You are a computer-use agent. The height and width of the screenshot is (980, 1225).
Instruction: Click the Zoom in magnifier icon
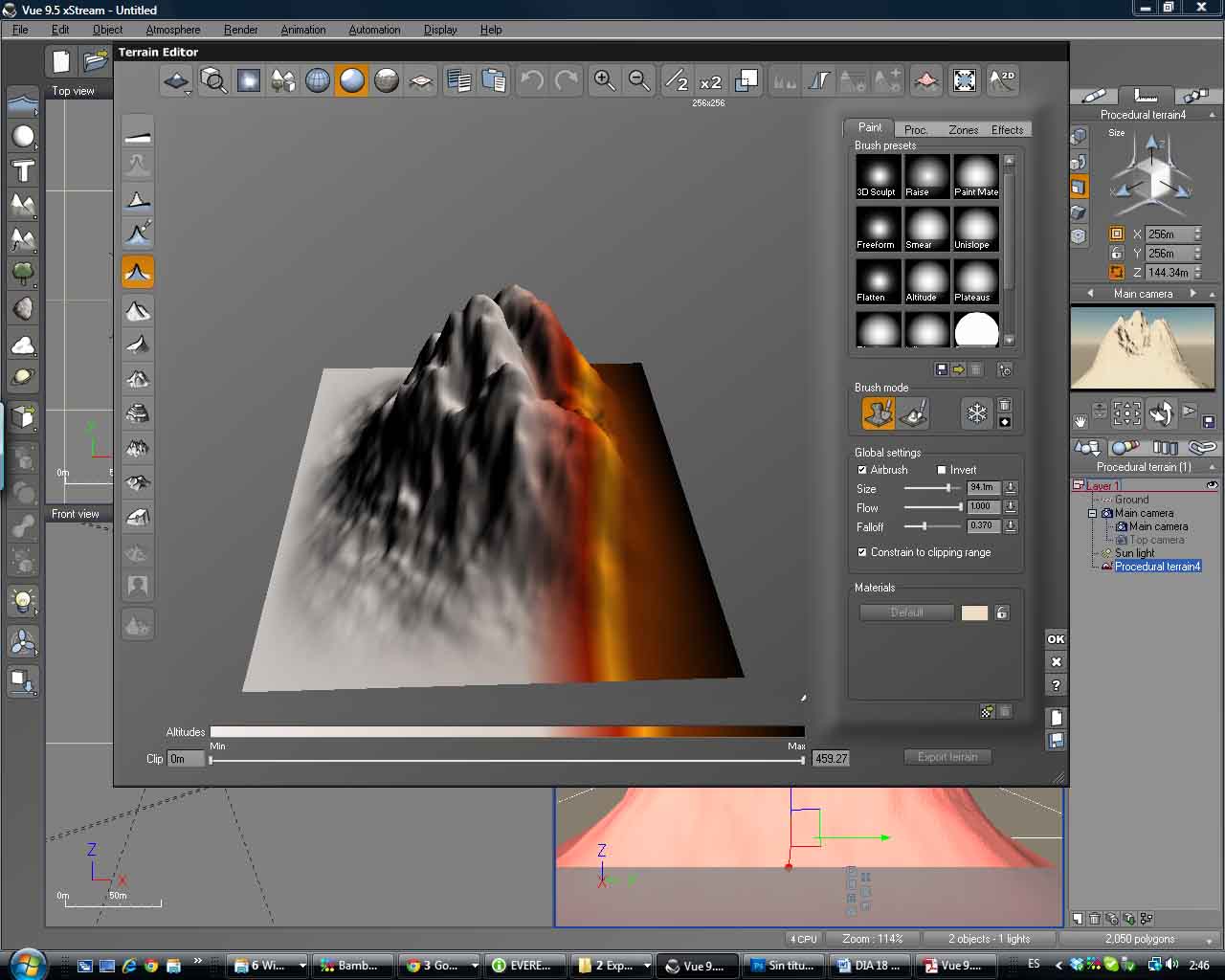click(x=605, y=81)
